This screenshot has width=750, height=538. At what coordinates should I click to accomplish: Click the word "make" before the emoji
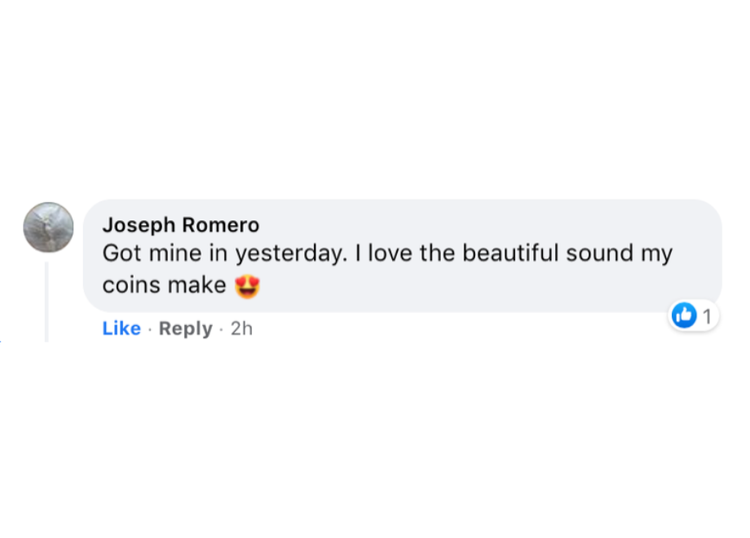(x=196, y=285)
